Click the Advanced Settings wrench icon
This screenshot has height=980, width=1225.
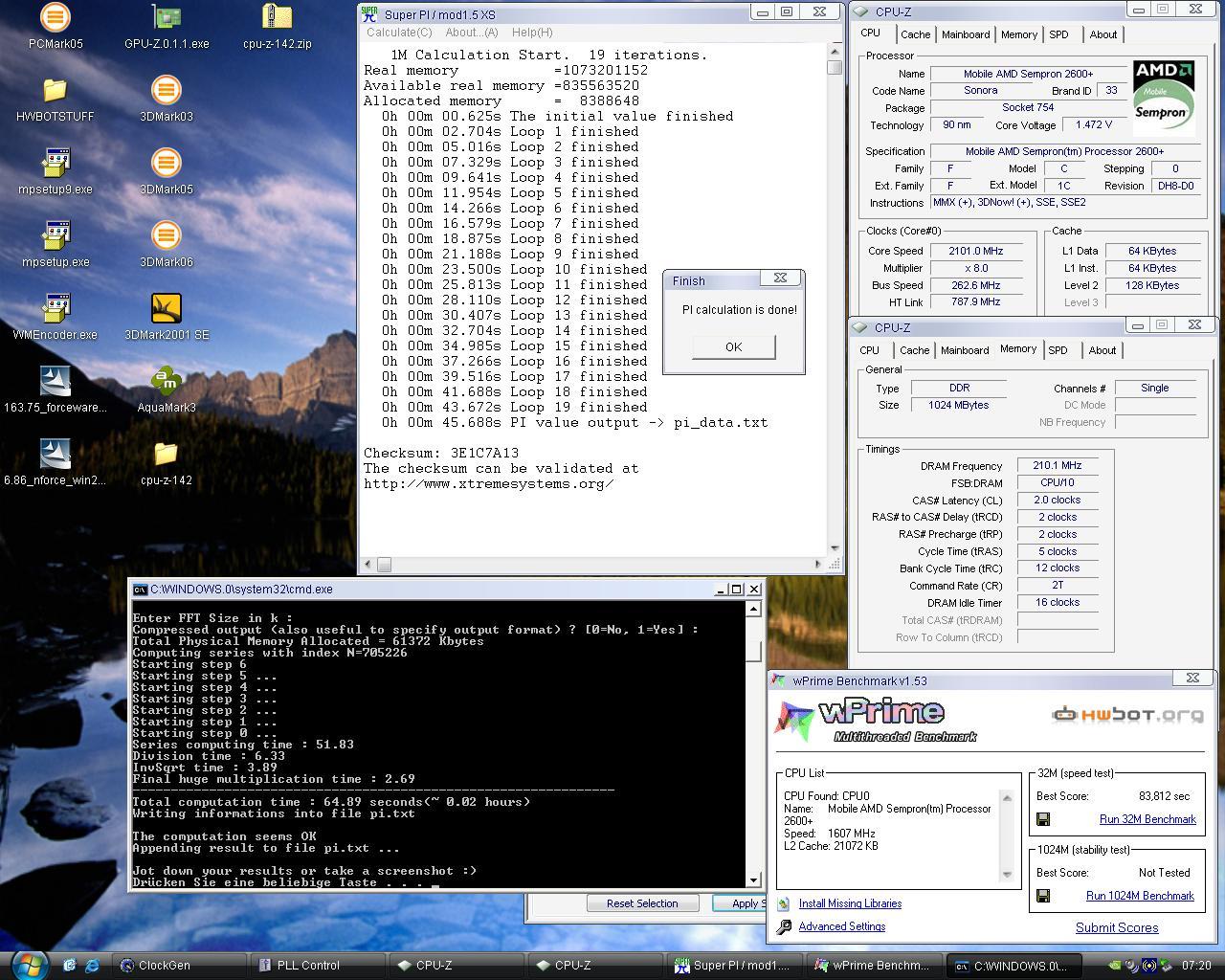pos(784,926)
